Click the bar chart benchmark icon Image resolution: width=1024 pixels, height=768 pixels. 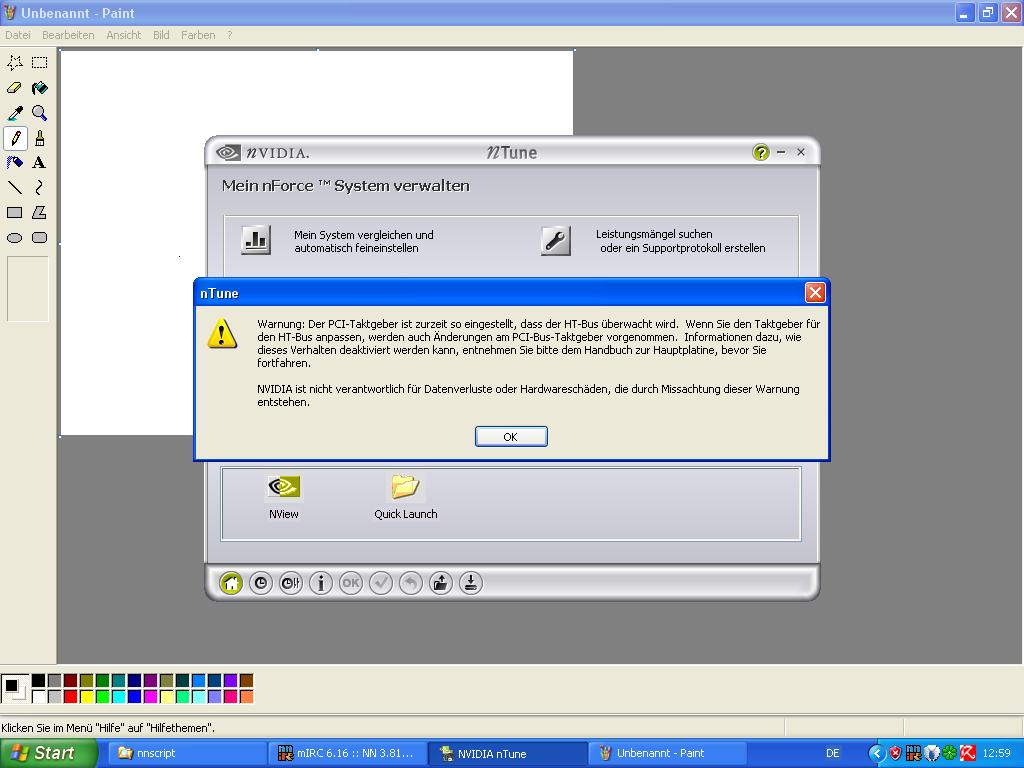[255, 240]
